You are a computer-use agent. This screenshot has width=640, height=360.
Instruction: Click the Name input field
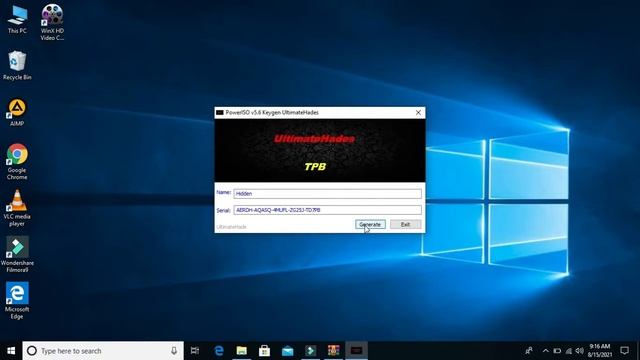click(x=327, y=193)
